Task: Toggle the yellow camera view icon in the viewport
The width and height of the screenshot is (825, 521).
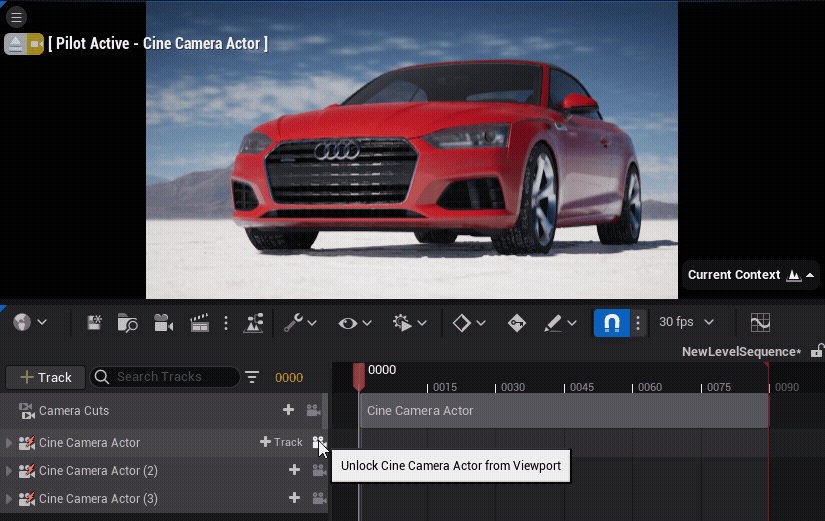Action: (35, 44)
